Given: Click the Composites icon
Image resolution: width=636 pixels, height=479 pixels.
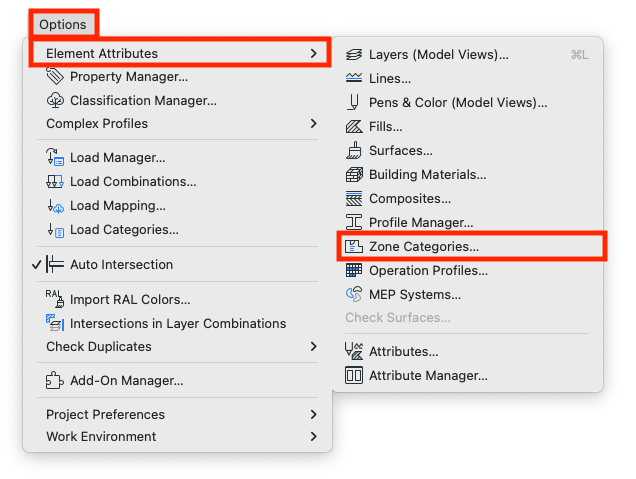Looking at the screenshot, I should coord(354,198).
